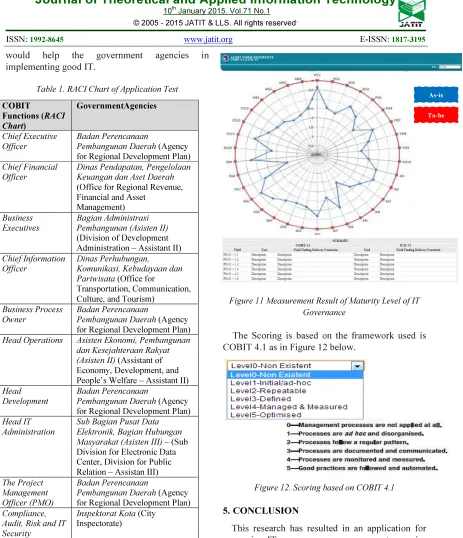Click the Inspektorat Kota (City Inspectorate) cell
This screenshot has height=538, width=463.
(x=135, y=523)
